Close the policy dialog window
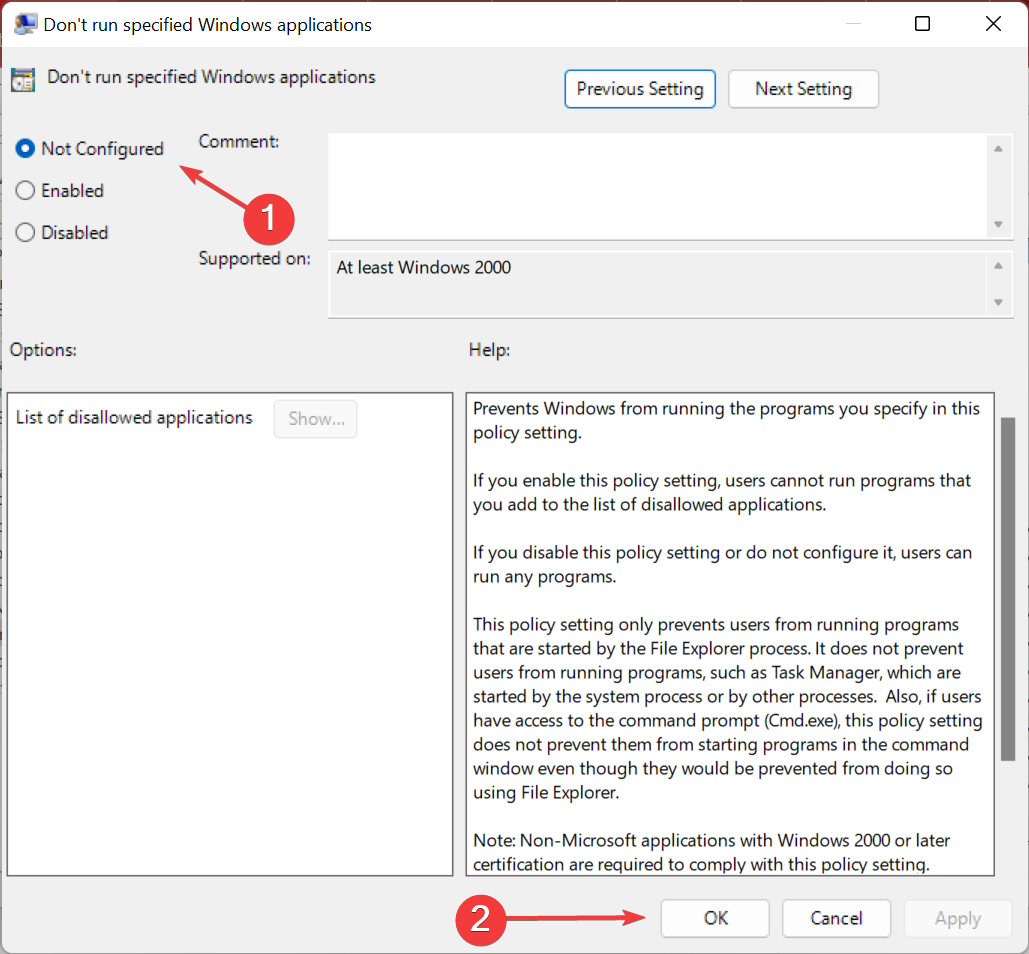The image size is (1029, 954). coord(994,24)
